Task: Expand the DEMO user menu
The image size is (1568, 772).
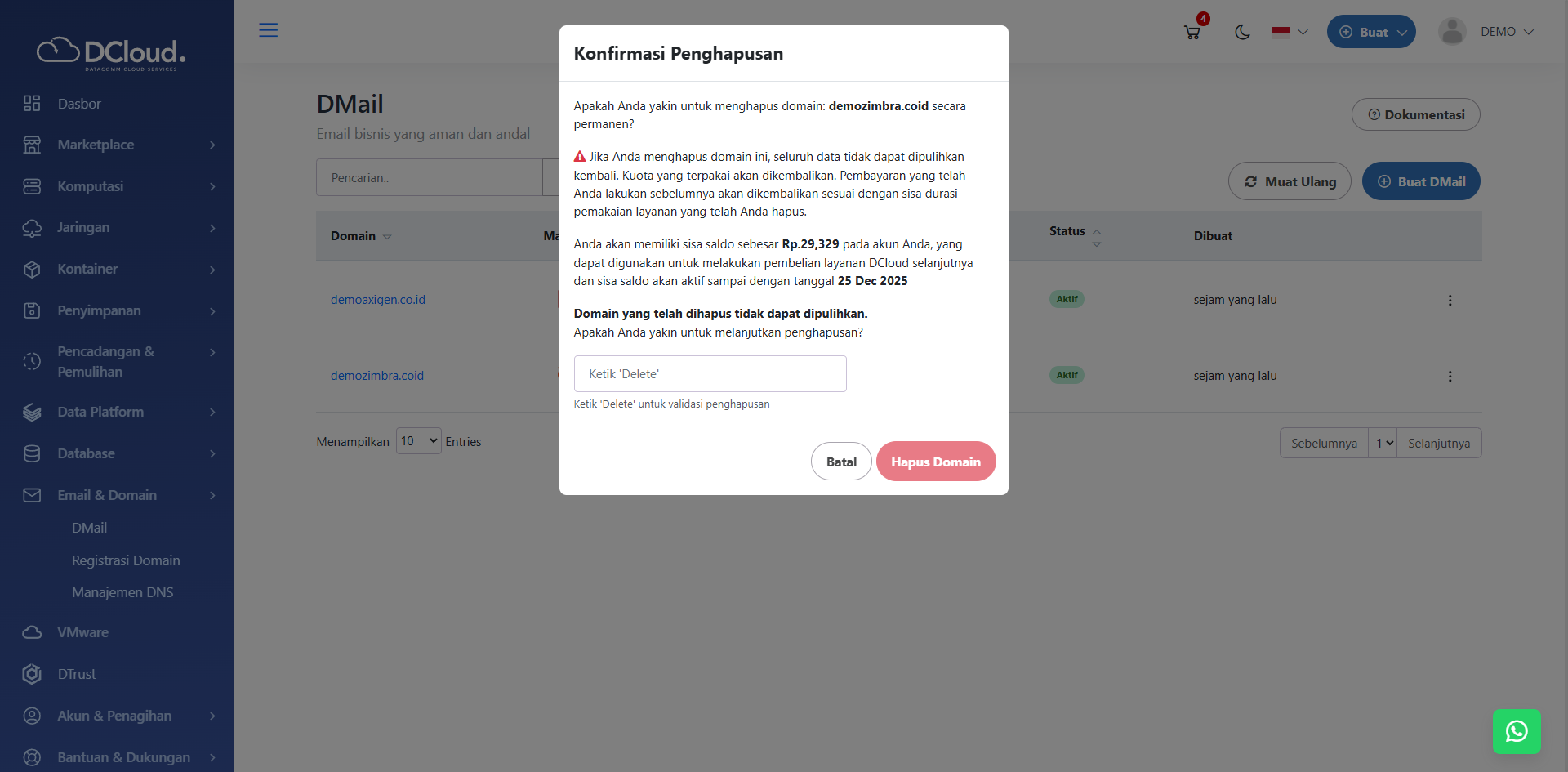Action: (x=1486, y=32)
